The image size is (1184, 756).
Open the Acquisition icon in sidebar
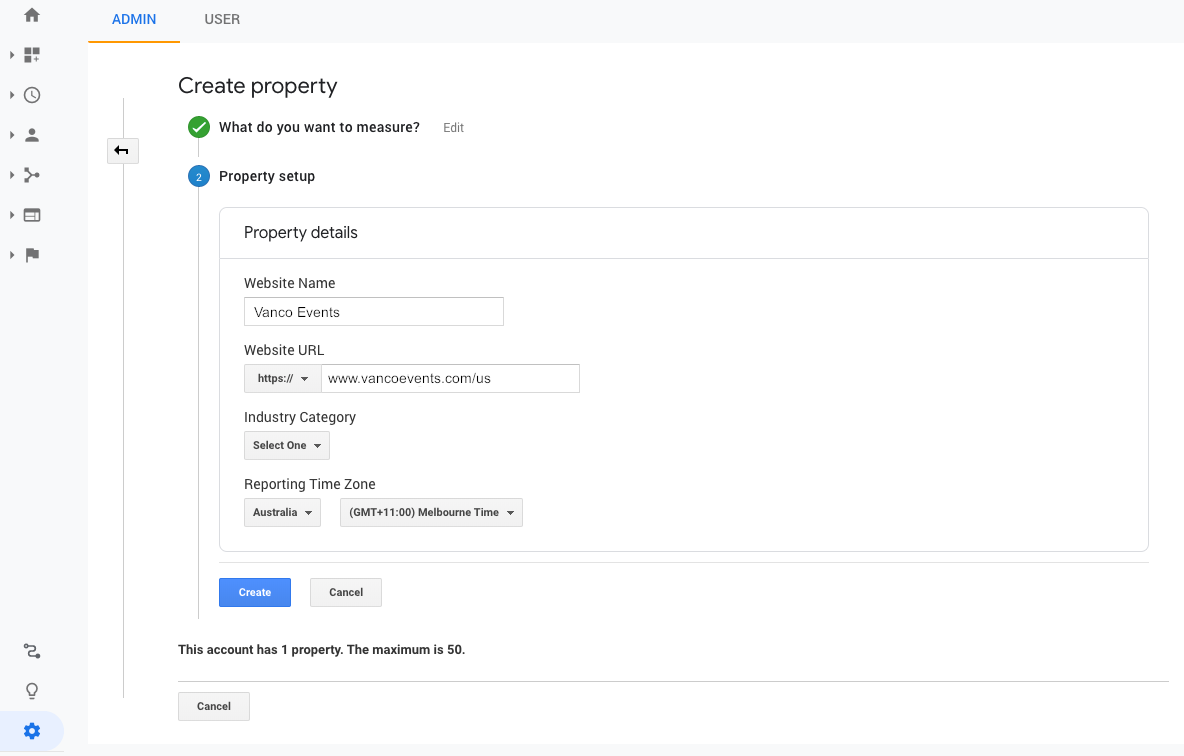[32, 175]
